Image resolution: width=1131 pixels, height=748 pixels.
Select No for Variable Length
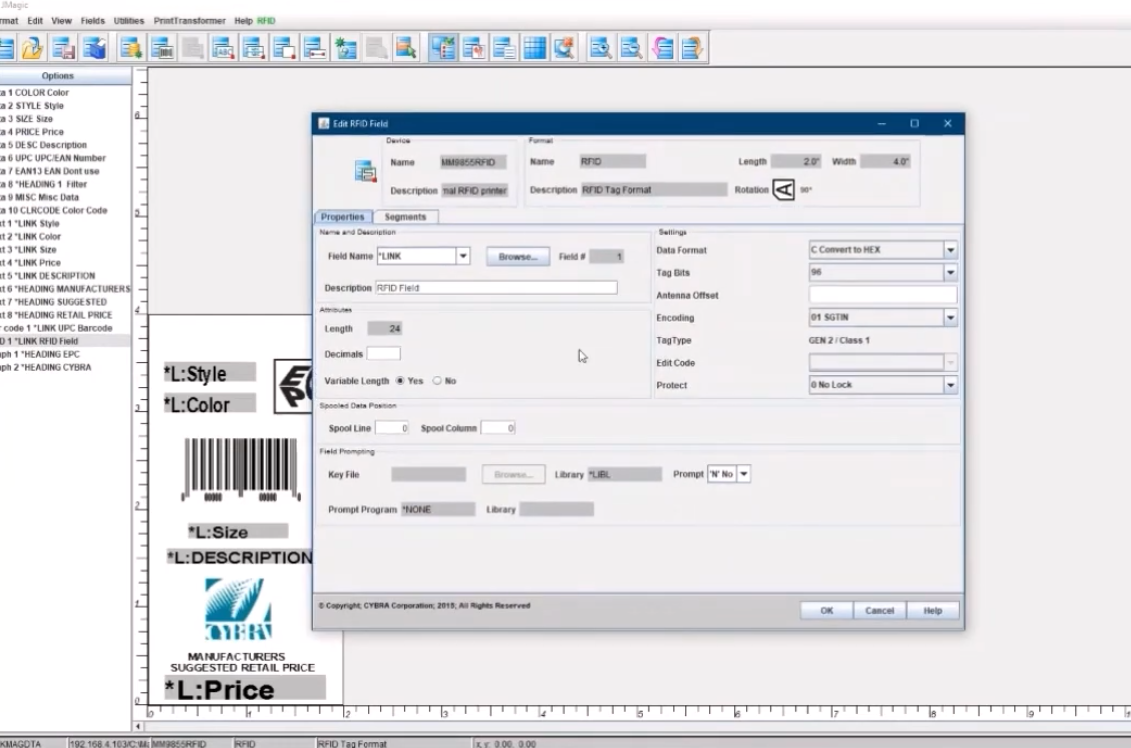click(x=437, y=381)
